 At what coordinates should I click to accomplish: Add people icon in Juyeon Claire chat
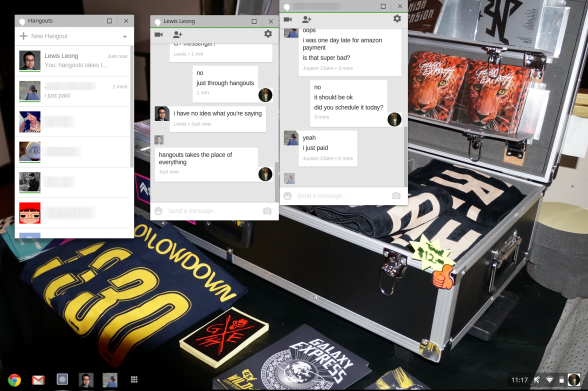click(x=306, y=19)
